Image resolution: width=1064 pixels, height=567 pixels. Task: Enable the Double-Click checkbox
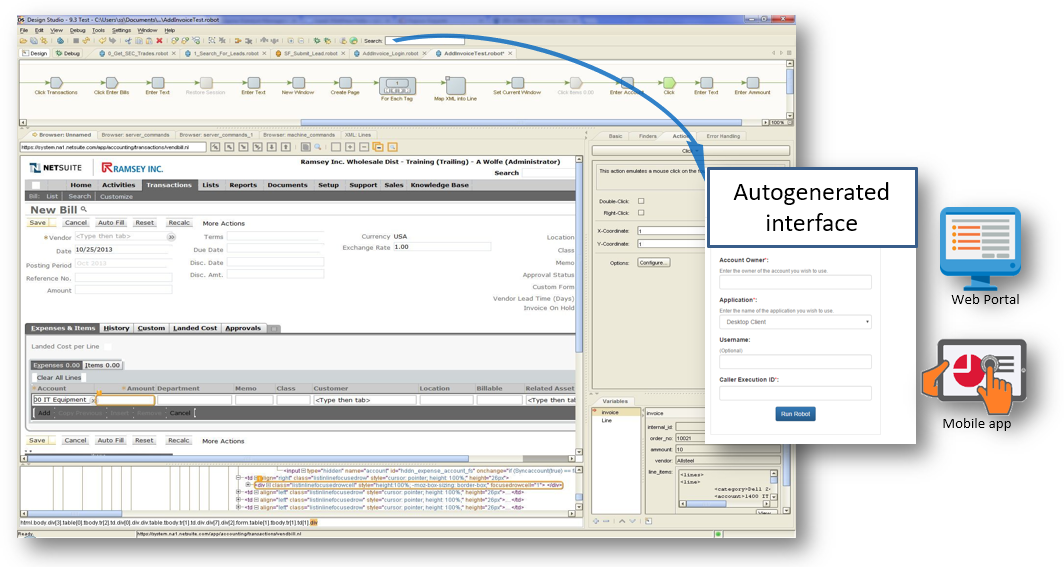pos(641,201)
